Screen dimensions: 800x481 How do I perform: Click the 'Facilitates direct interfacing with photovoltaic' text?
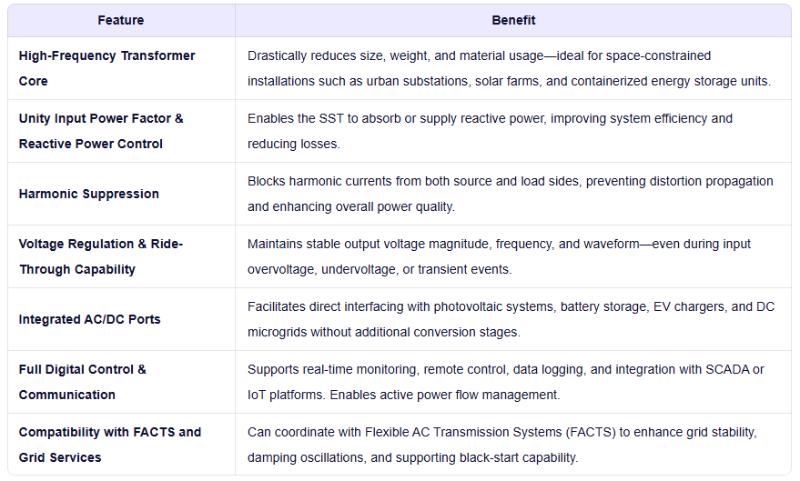click(x=380, y=306)
